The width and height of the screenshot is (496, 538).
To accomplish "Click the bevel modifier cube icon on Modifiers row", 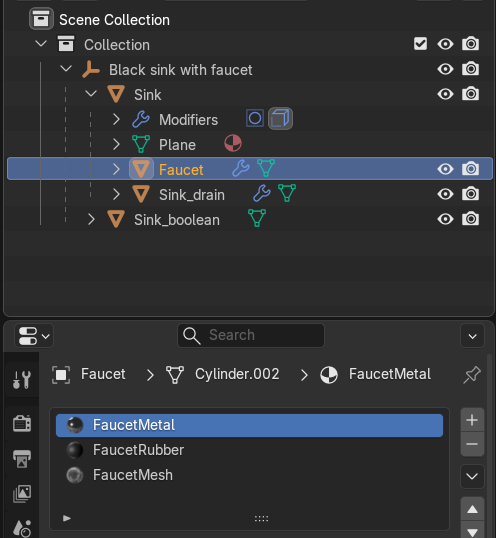I will pos(280,119).
